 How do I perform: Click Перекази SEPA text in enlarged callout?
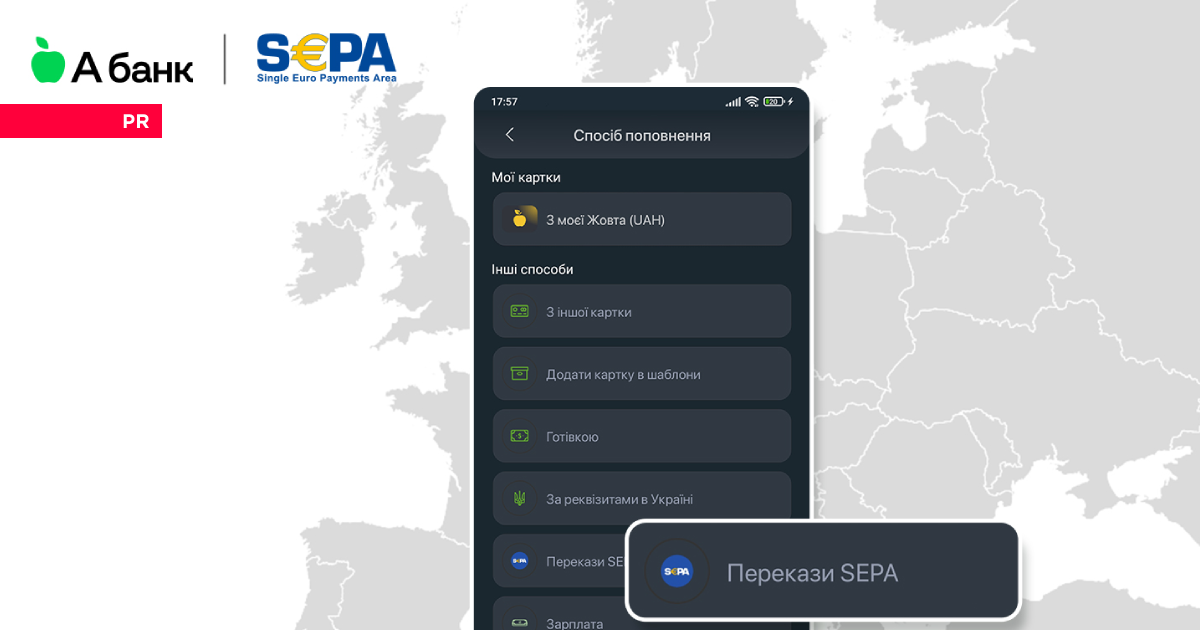pyautogui.click(x=812, y=573)
